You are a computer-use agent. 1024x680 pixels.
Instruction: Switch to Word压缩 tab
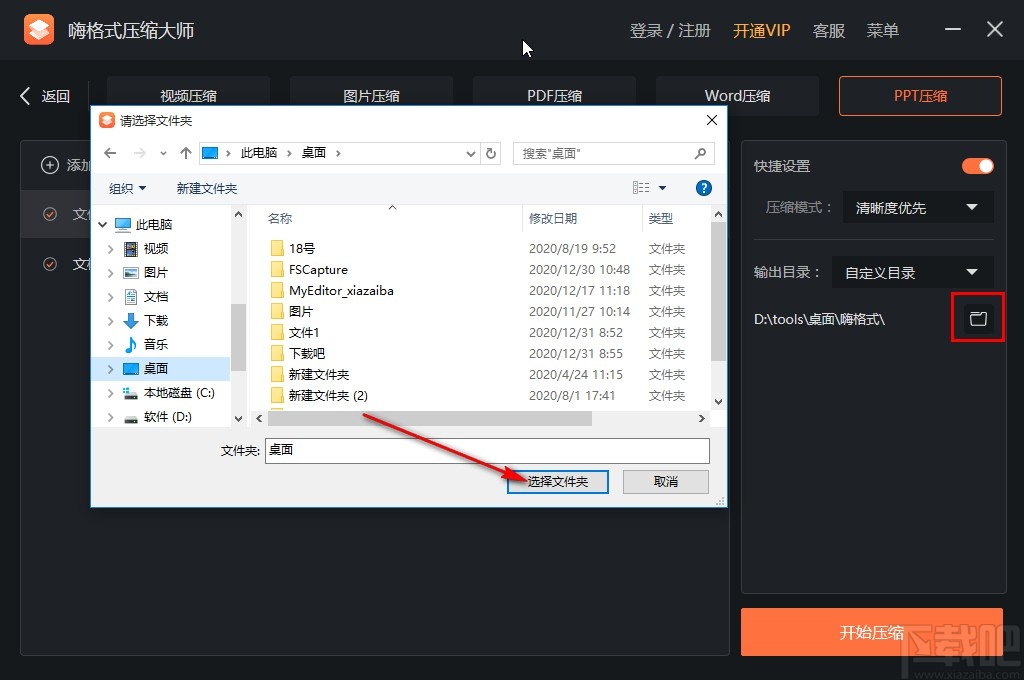point(737,95)
